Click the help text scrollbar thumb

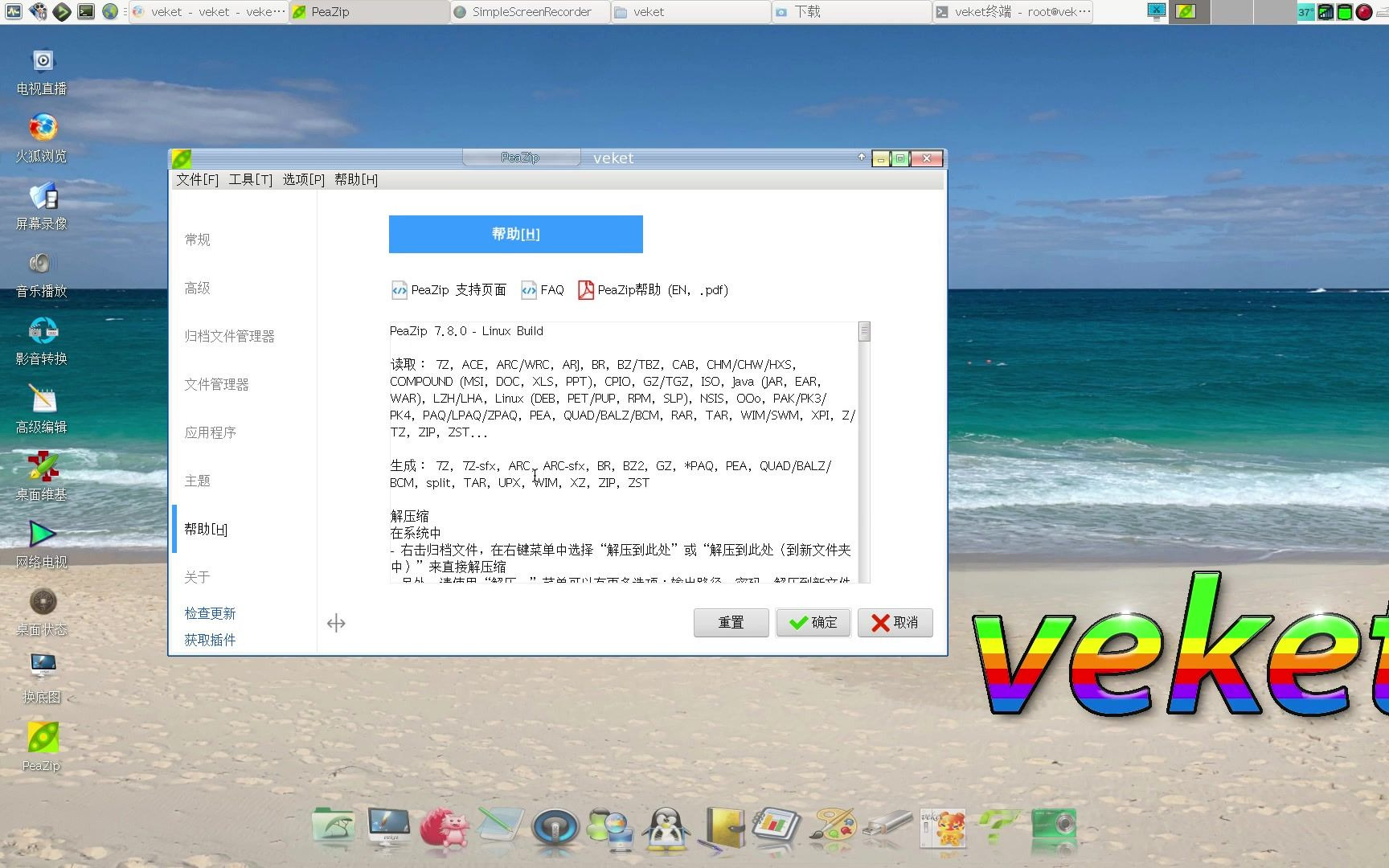[x=865, y=332]
